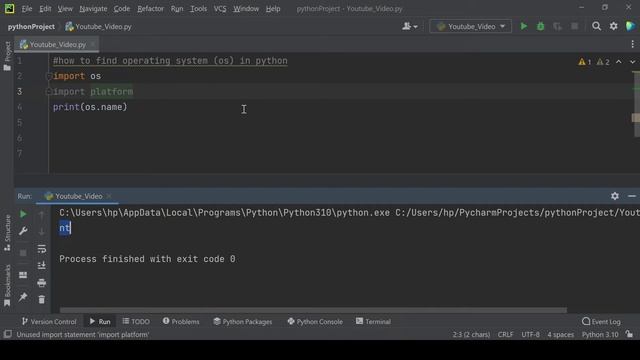The width and height of the screenshot is (640, 360).
Task: Click pythonProject in the breadcrumb
Action: (31, 27)
